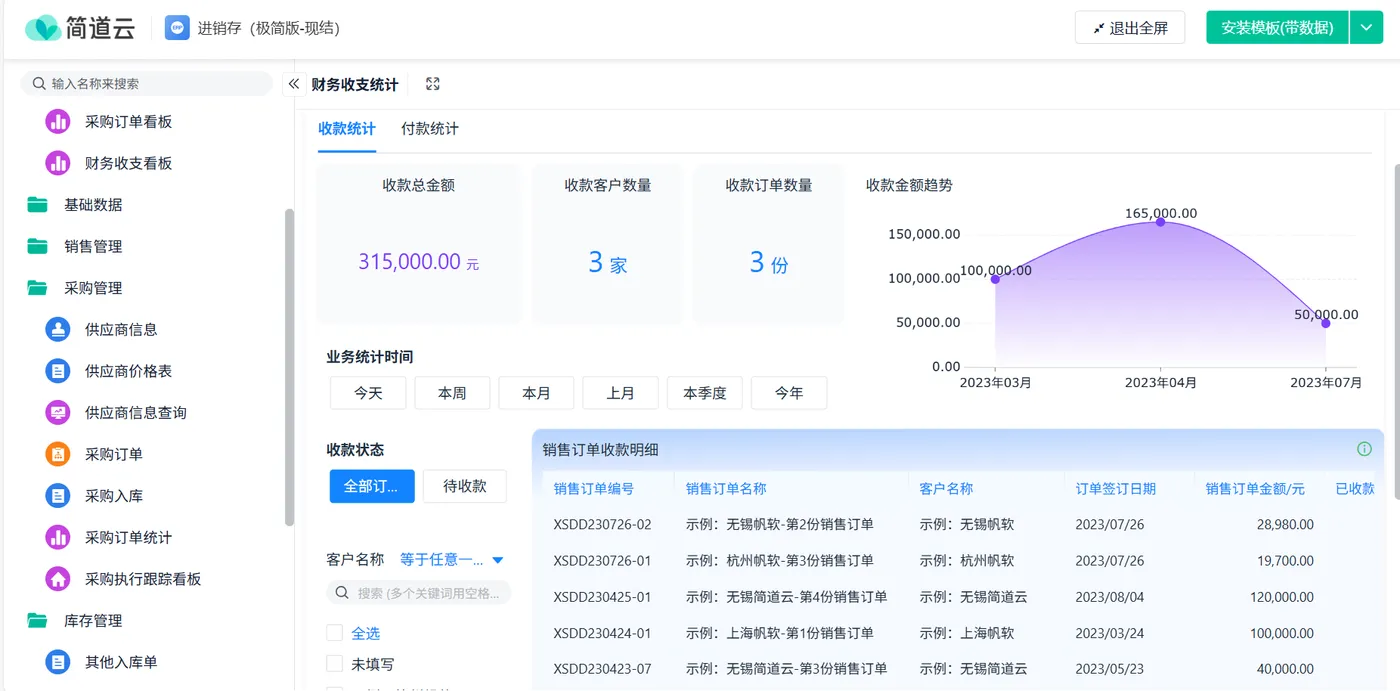Click the search icon in 客户名称 filter
1400x691 pixels.
342,593
